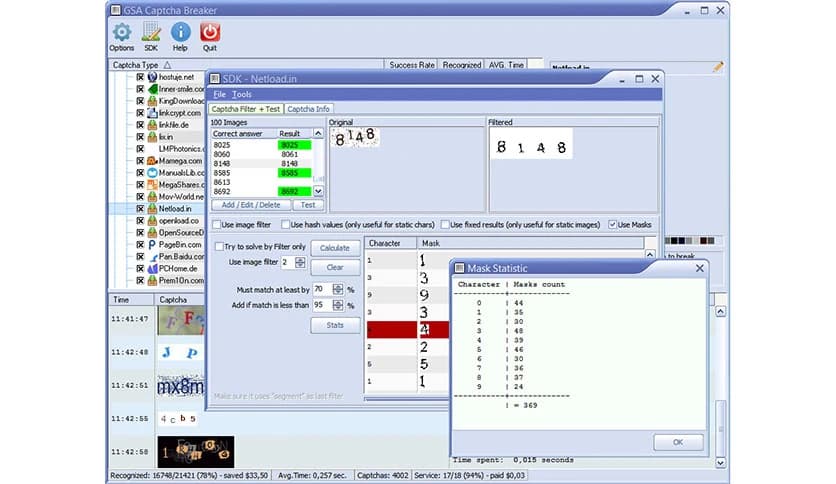Click the Mov-World site icon
Screen dimensions: 836x484
[x=152, y=197]
